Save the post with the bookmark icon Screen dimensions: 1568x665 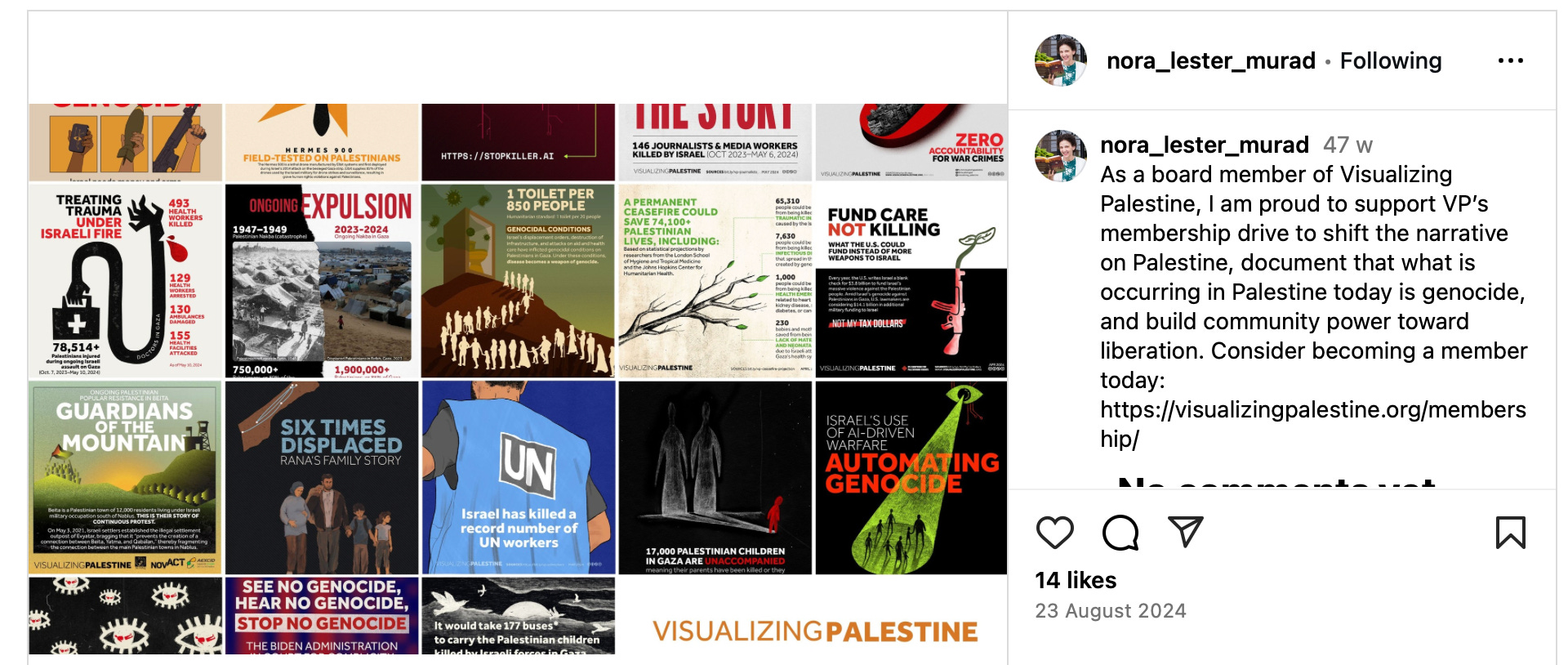[x=1510, y=533]
